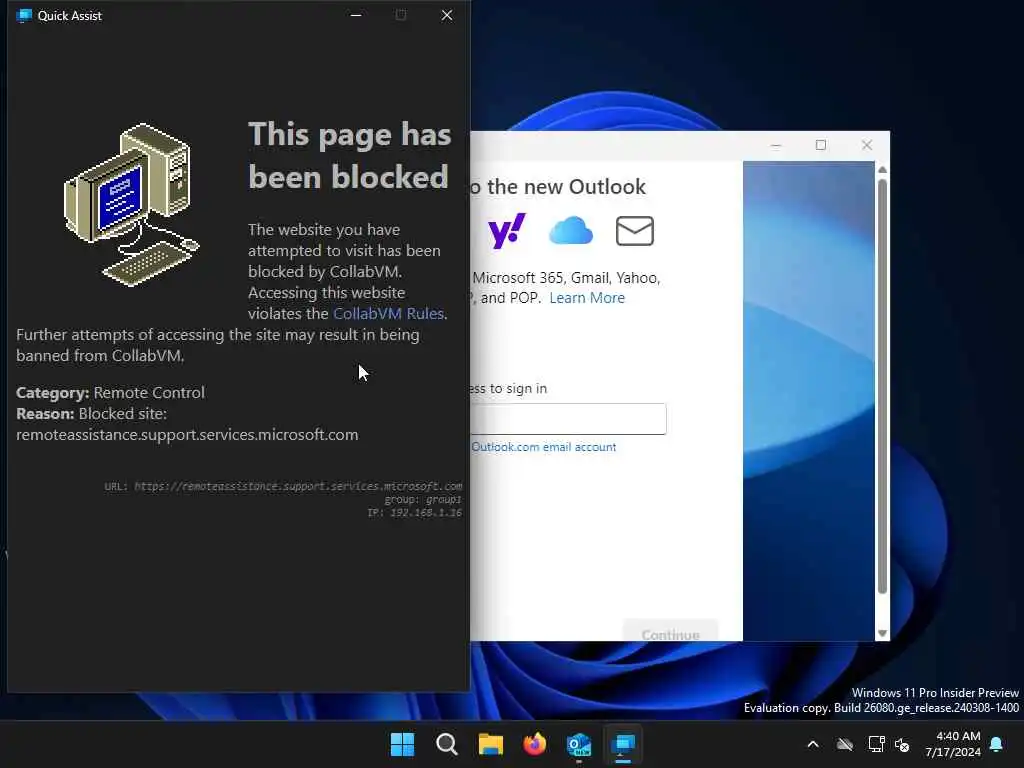
Task: Click the Outlook window vertical scrollbar thumb
Action: (x=882, y=385)
